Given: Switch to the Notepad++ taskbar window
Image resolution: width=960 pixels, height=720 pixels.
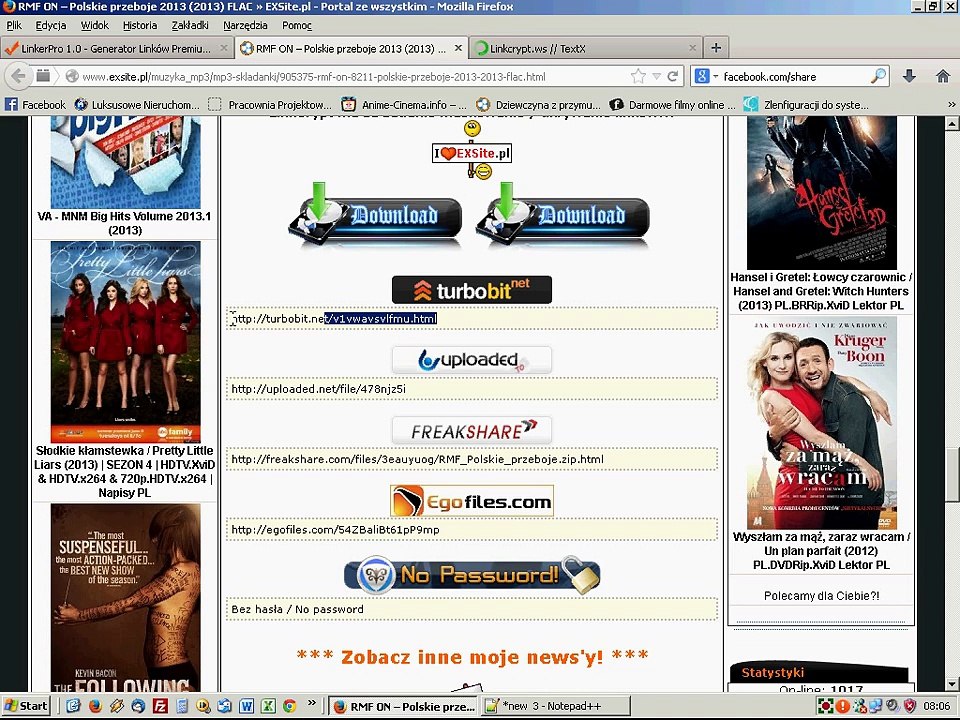Looking at the screenshot, I should coord(556,706).
